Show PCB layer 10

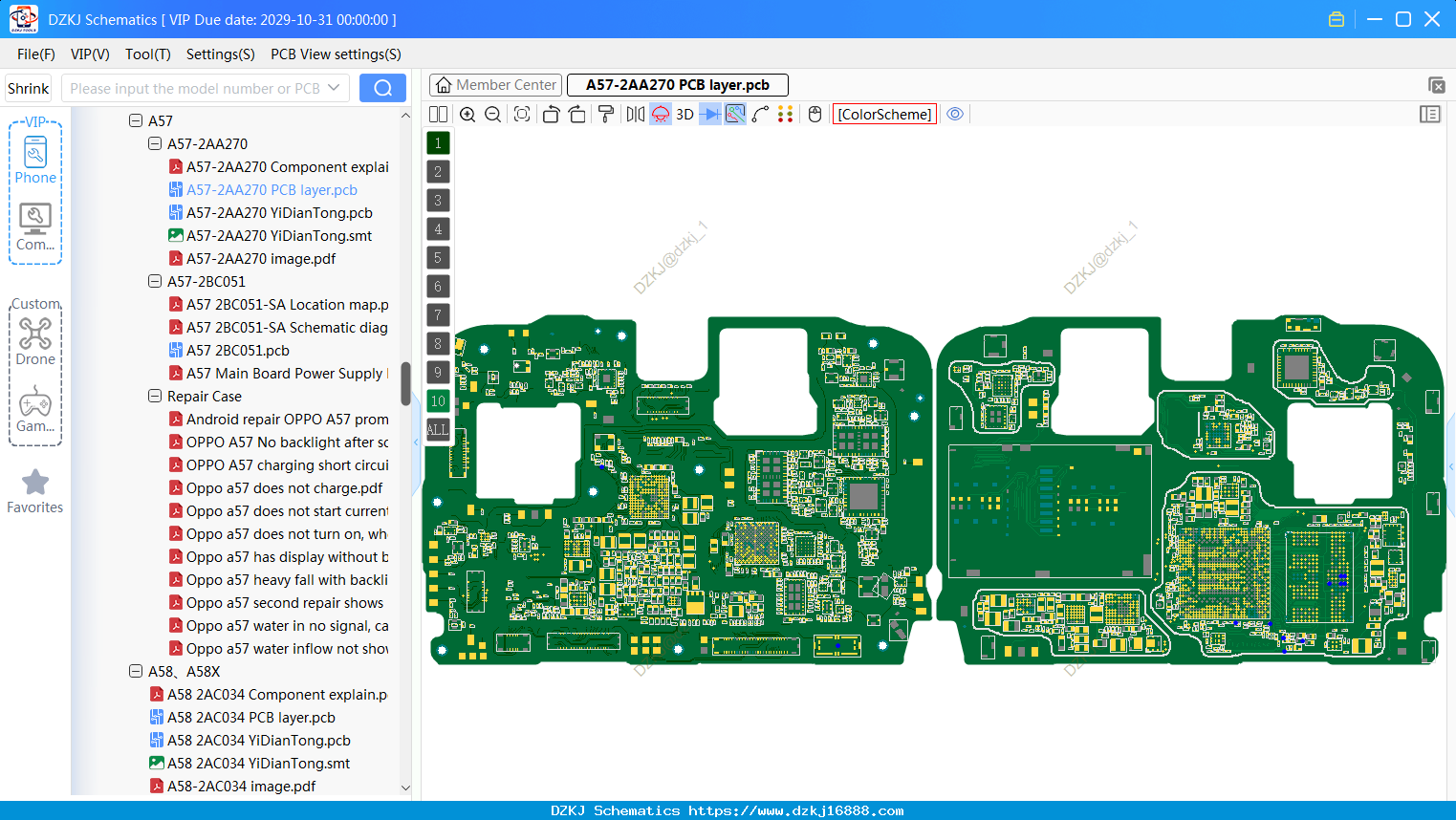click(x=438, y=401)
